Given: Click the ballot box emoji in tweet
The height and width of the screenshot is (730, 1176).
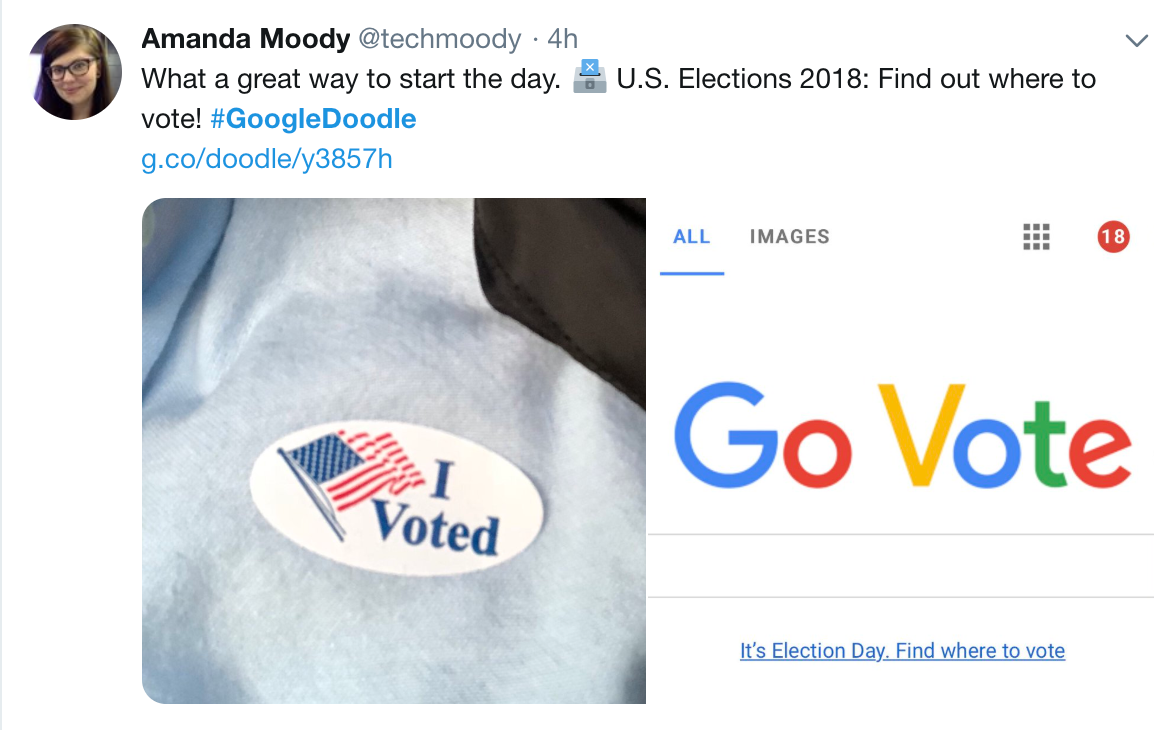Looking at the screenshot, I should click(x=590, y=79).
